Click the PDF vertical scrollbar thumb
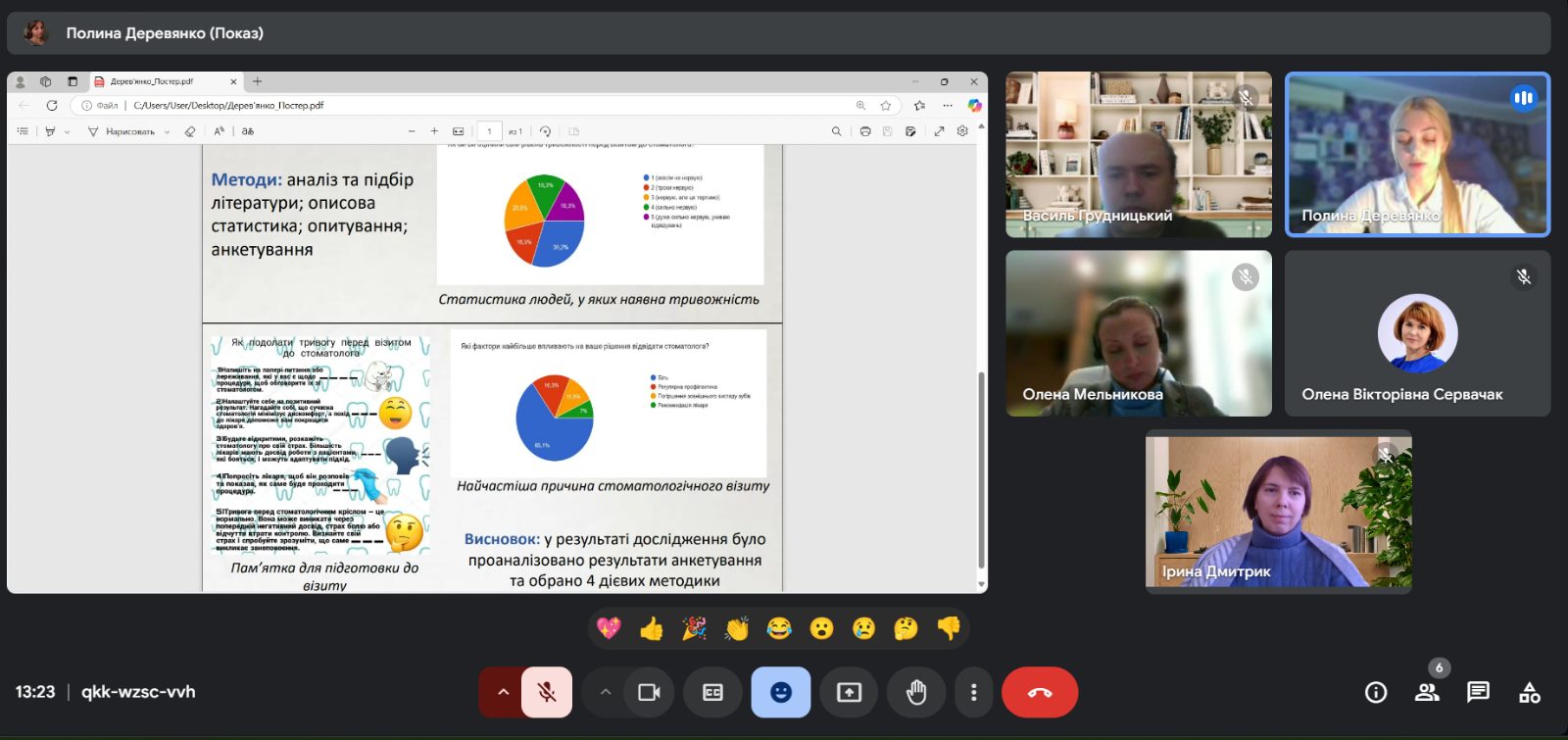Viewport: 1568px width, 740px height. (x=981, y=470)
